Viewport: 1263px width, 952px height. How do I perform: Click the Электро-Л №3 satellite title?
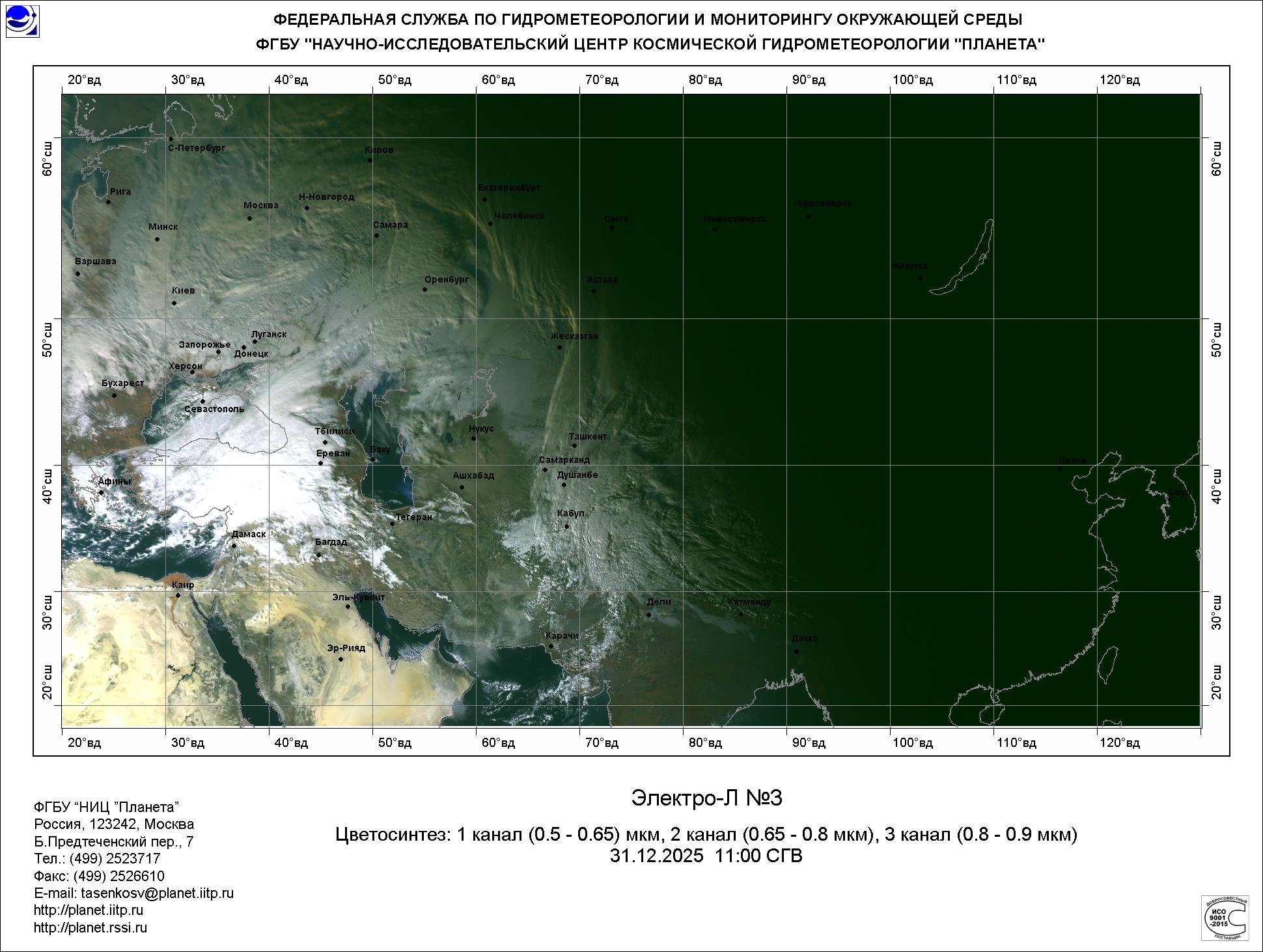click(706, 798)
